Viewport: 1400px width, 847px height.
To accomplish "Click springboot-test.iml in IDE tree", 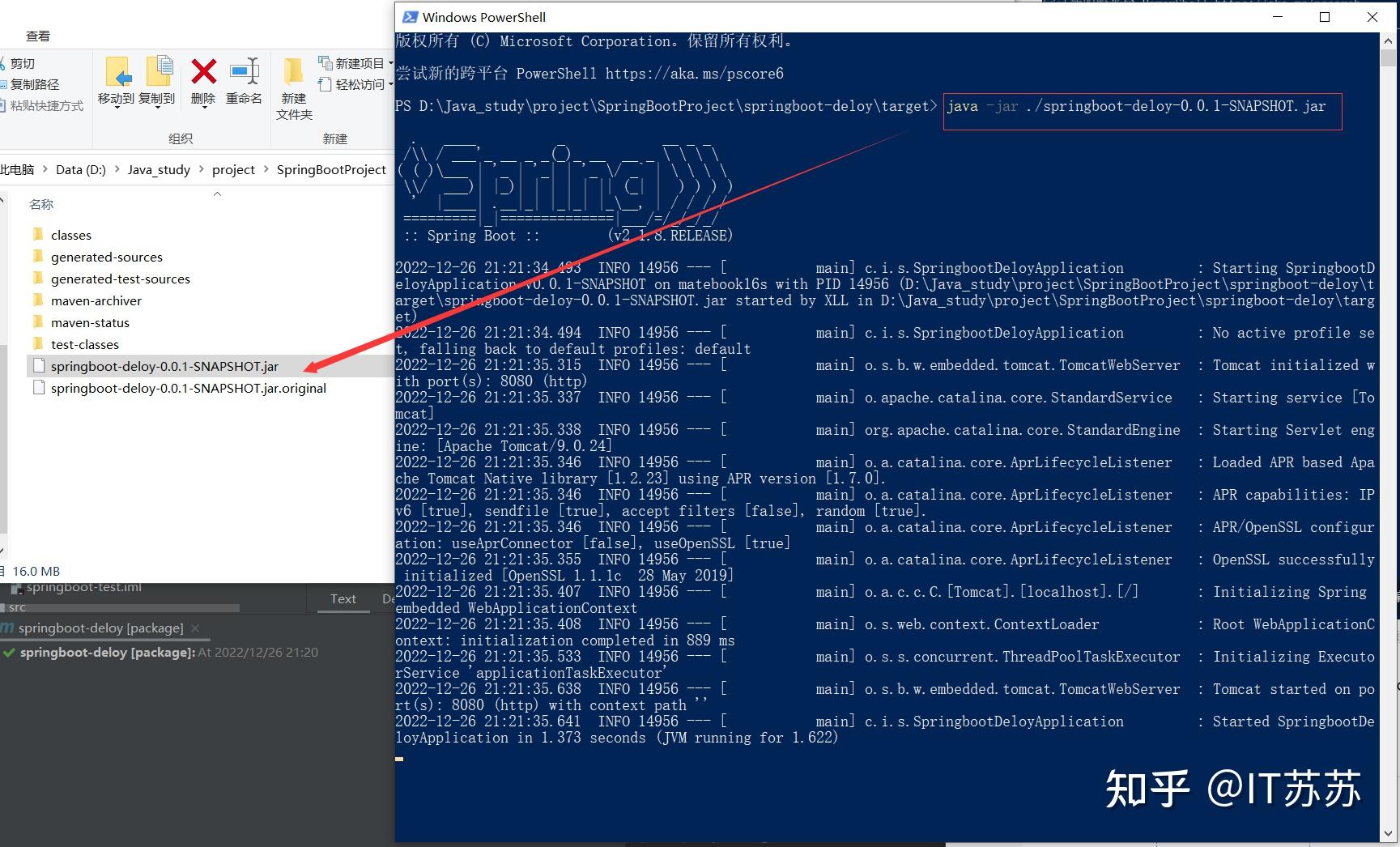I will click(83, 587).
